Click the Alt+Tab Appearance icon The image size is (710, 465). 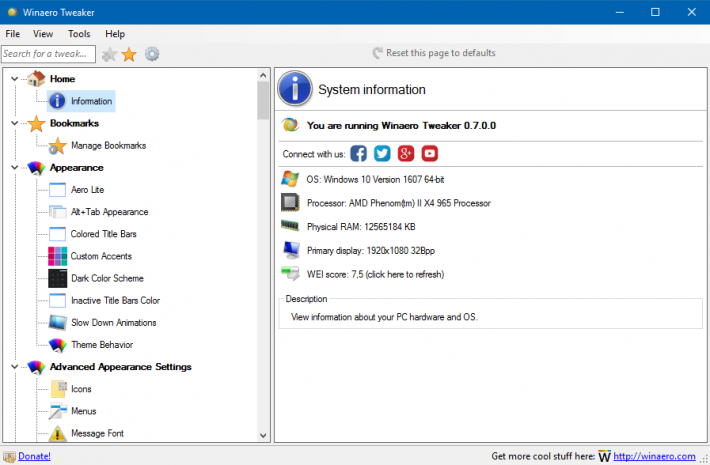click(58, 212)
